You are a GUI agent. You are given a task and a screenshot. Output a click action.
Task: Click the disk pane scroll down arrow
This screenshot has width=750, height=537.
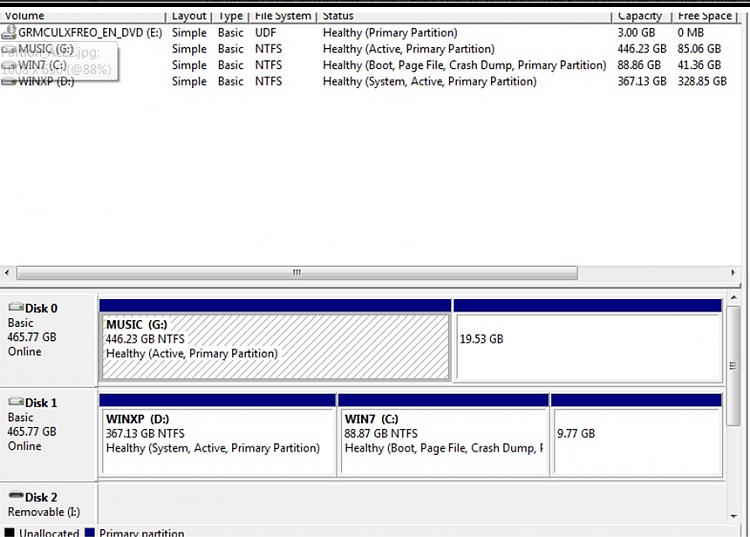(733, 516)
